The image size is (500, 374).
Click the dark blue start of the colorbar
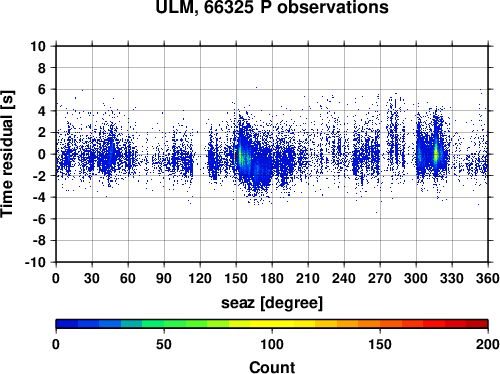pos(67,324)
